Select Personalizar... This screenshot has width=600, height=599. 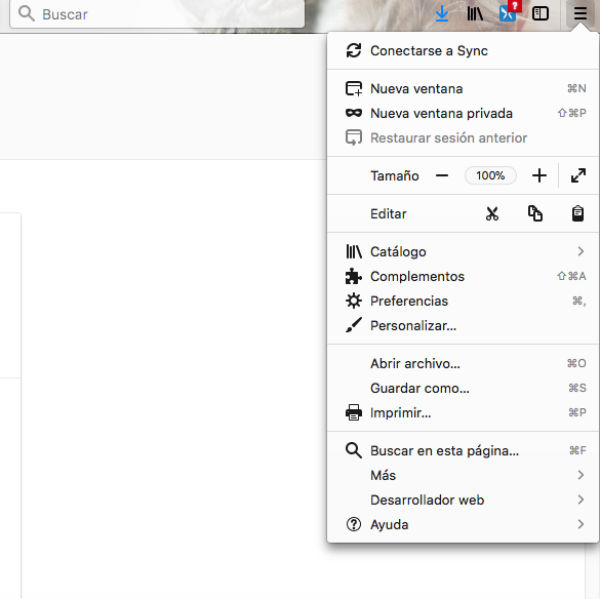coord(463,326)
